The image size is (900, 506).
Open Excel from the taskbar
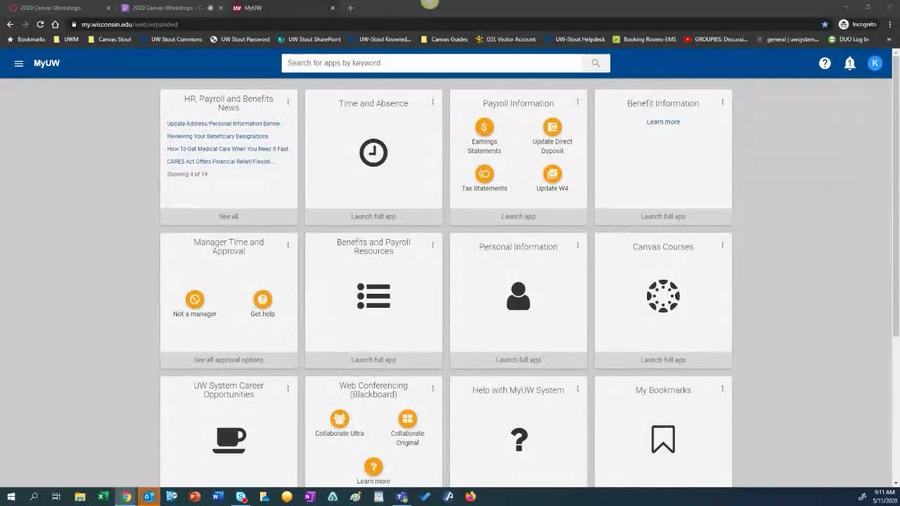[103, 496]
